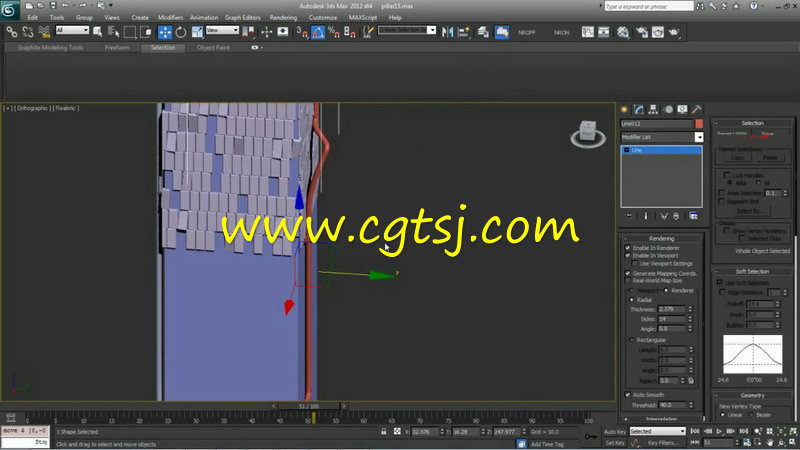Click Select and Manipulate icon
Screen dimensions: 800x450
pyautogui.click(x=266, y=32)
